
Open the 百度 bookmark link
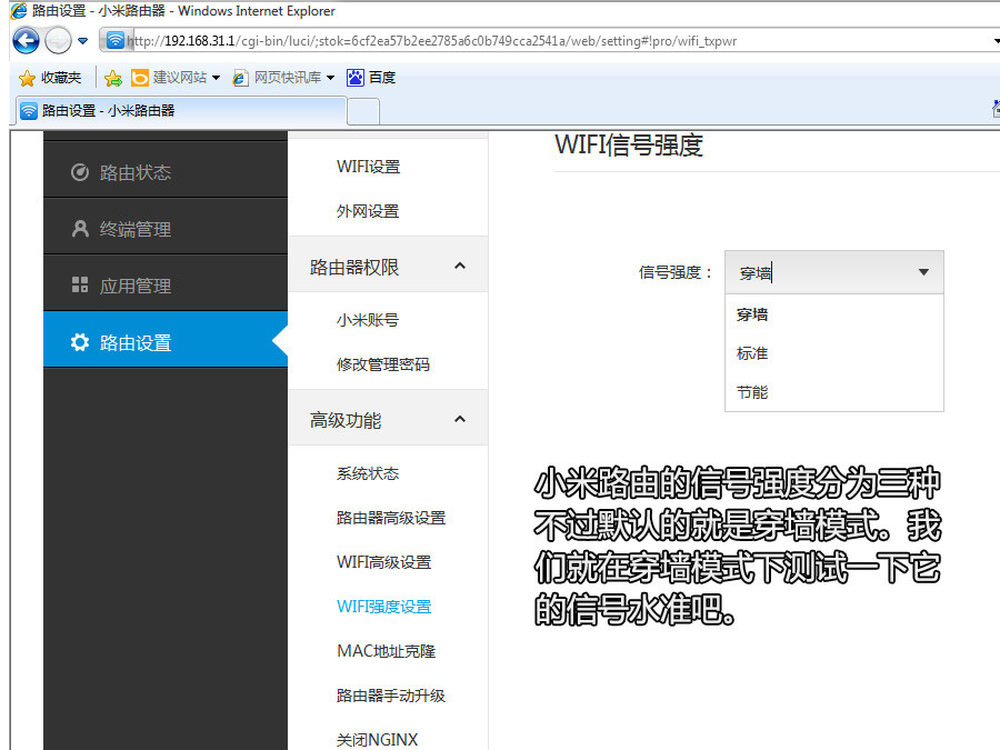(x=371, y=78)
